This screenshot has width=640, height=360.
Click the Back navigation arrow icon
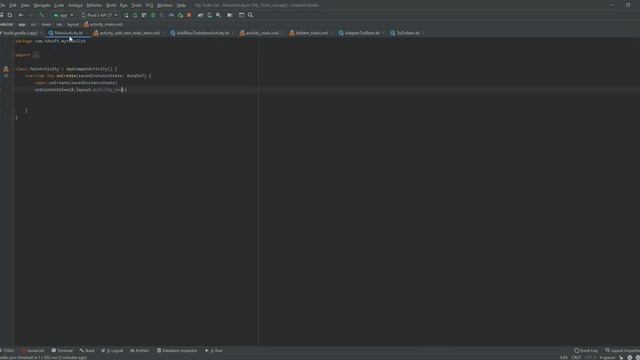coord(21,15)
